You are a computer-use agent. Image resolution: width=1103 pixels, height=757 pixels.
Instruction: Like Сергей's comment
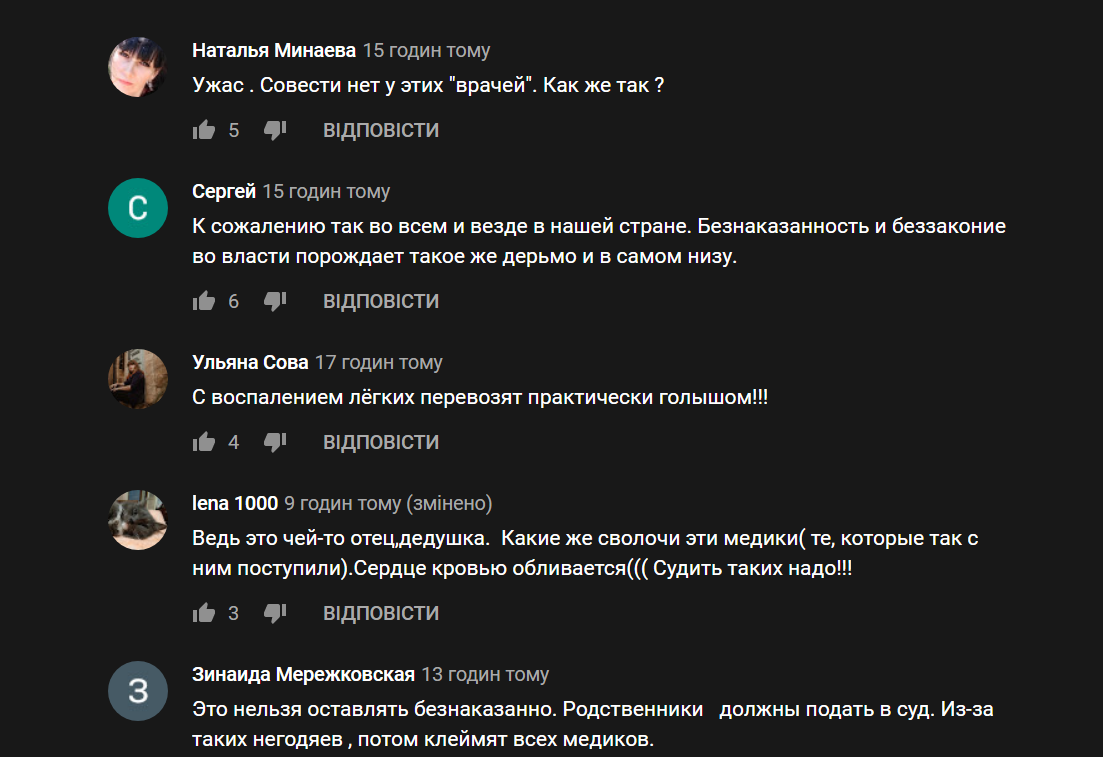204,301
